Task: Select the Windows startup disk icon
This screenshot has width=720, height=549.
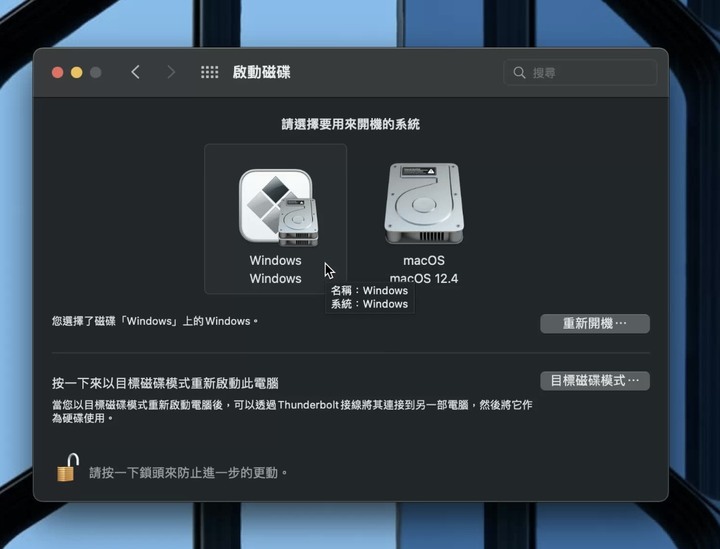Action: (278, 207)
